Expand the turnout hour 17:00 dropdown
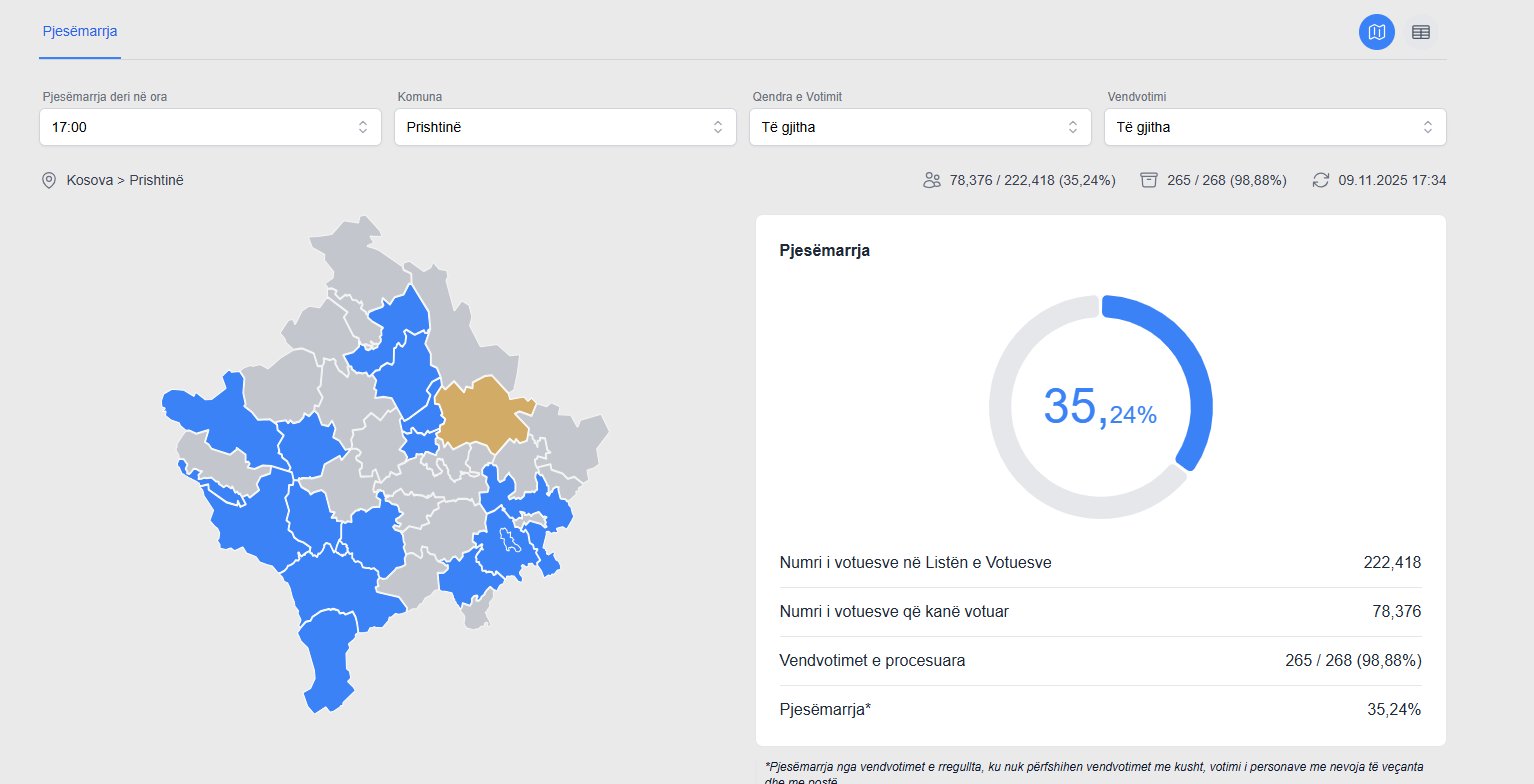The height and width of the screenshot is (784, 1534). point(210,127)
